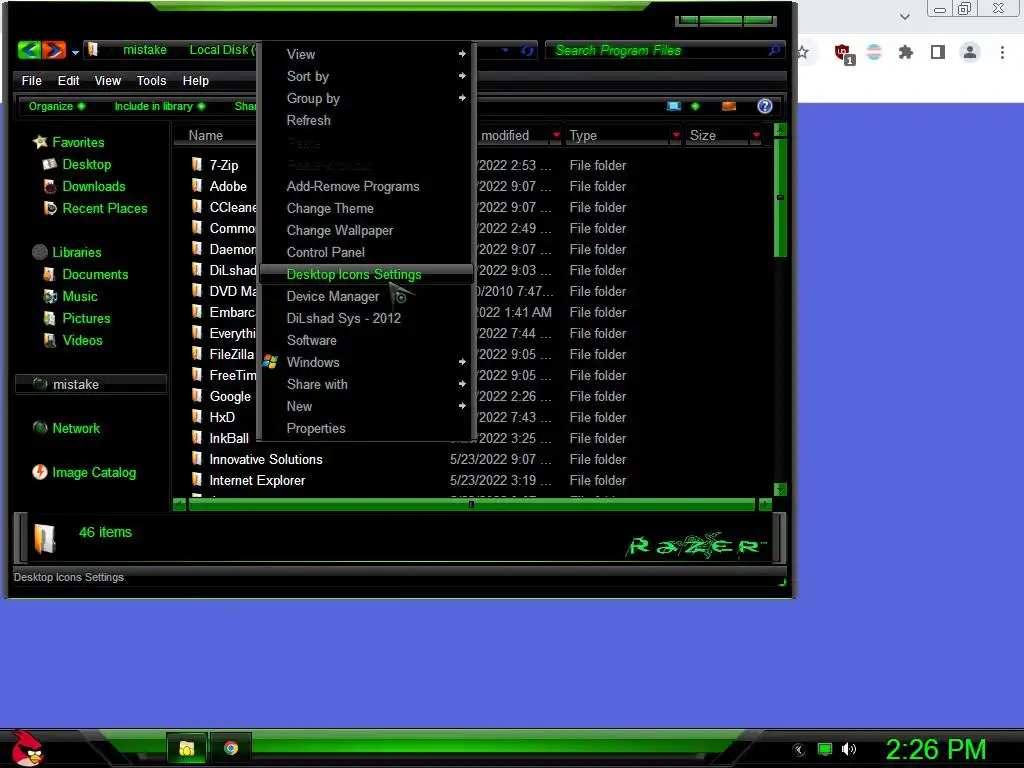Open Date modified column filter dropdown
1024x768 pixels.
coord(556,135)
